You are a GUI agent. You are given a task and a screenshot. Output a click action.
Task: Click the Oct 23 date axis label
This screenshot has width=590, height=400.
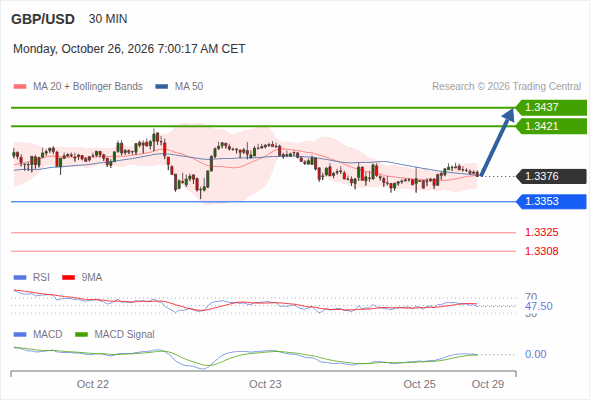pos(265,384)
